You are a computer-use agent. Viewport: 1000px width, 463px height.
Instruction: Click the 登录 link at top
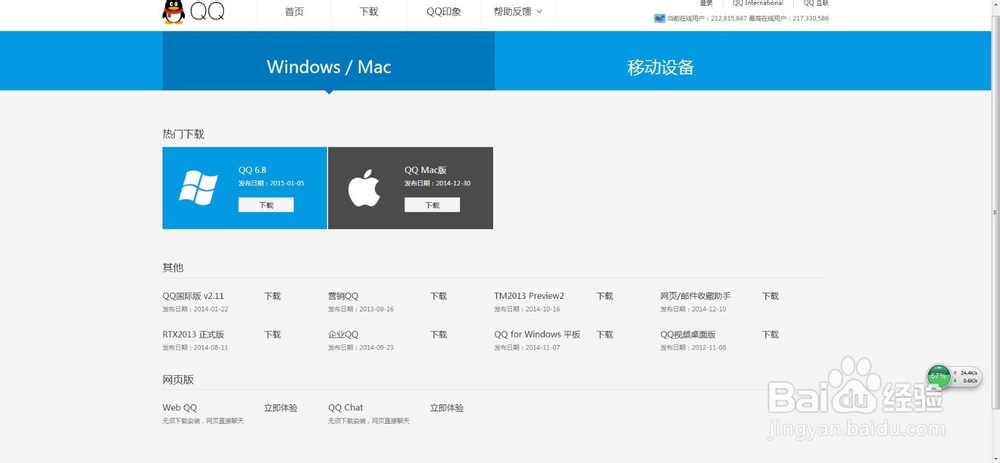pos(706,3)
